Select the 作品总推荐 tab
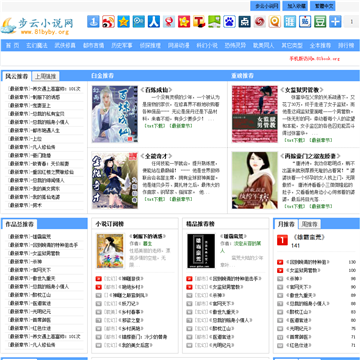Viewport: 360px width, 360px height. click(x=19, y=224)
